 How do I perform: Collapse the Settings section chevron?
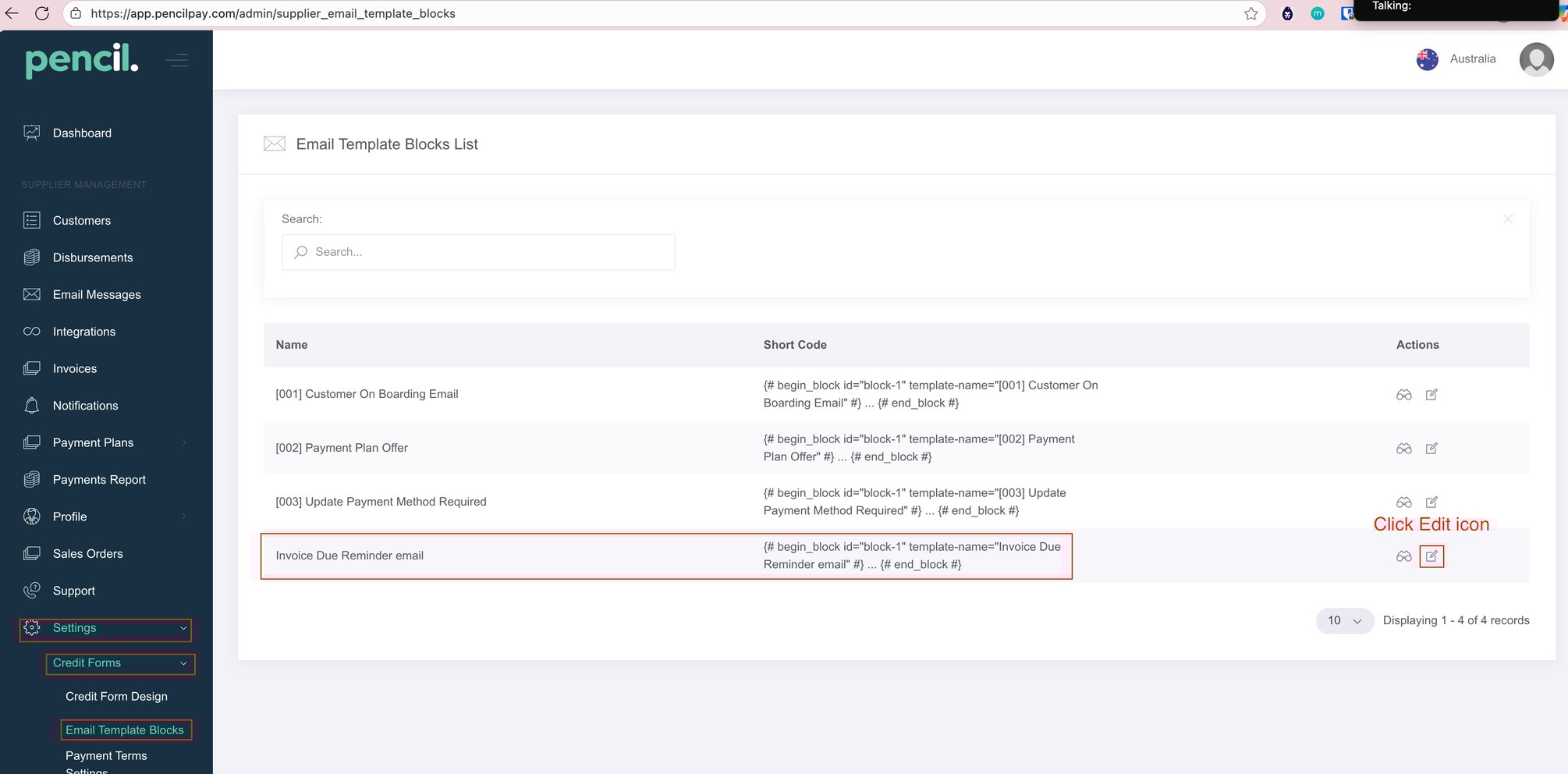click(x=183, y=629)
